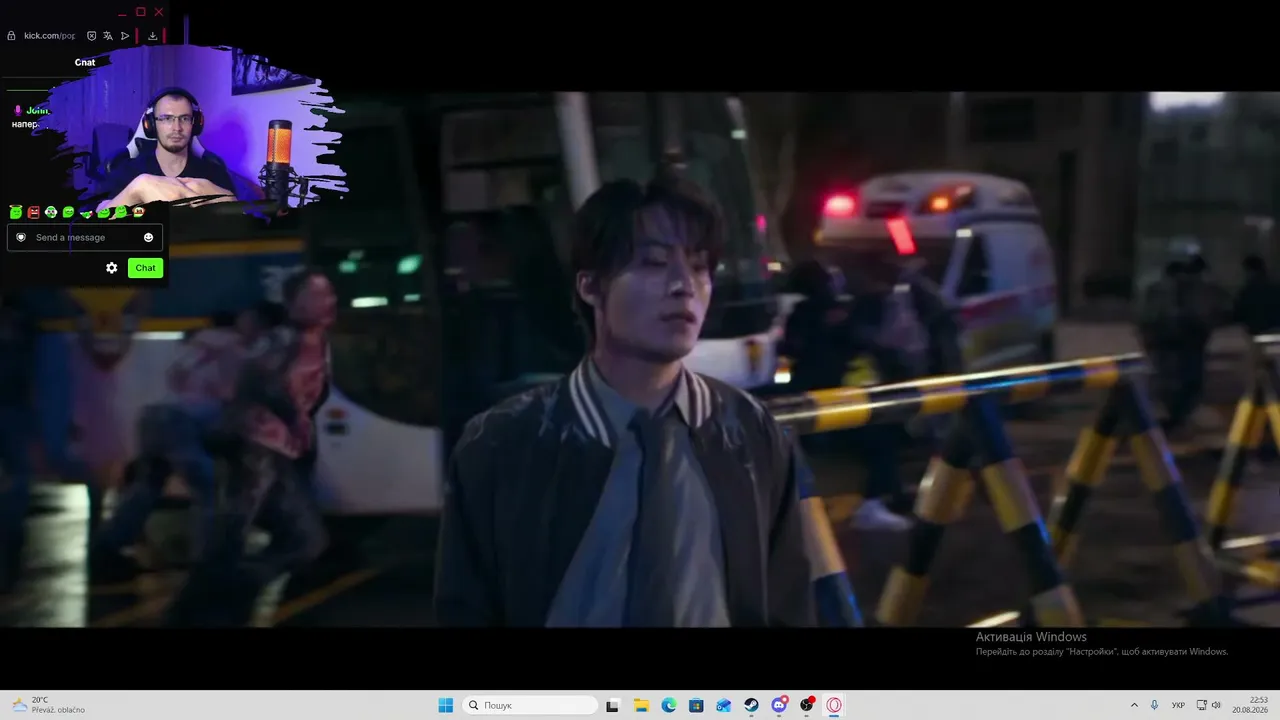This screenshot has height=720, width=1280.
Task: Open the clock and calendar showing 22:53
Action: [1250, 705]
